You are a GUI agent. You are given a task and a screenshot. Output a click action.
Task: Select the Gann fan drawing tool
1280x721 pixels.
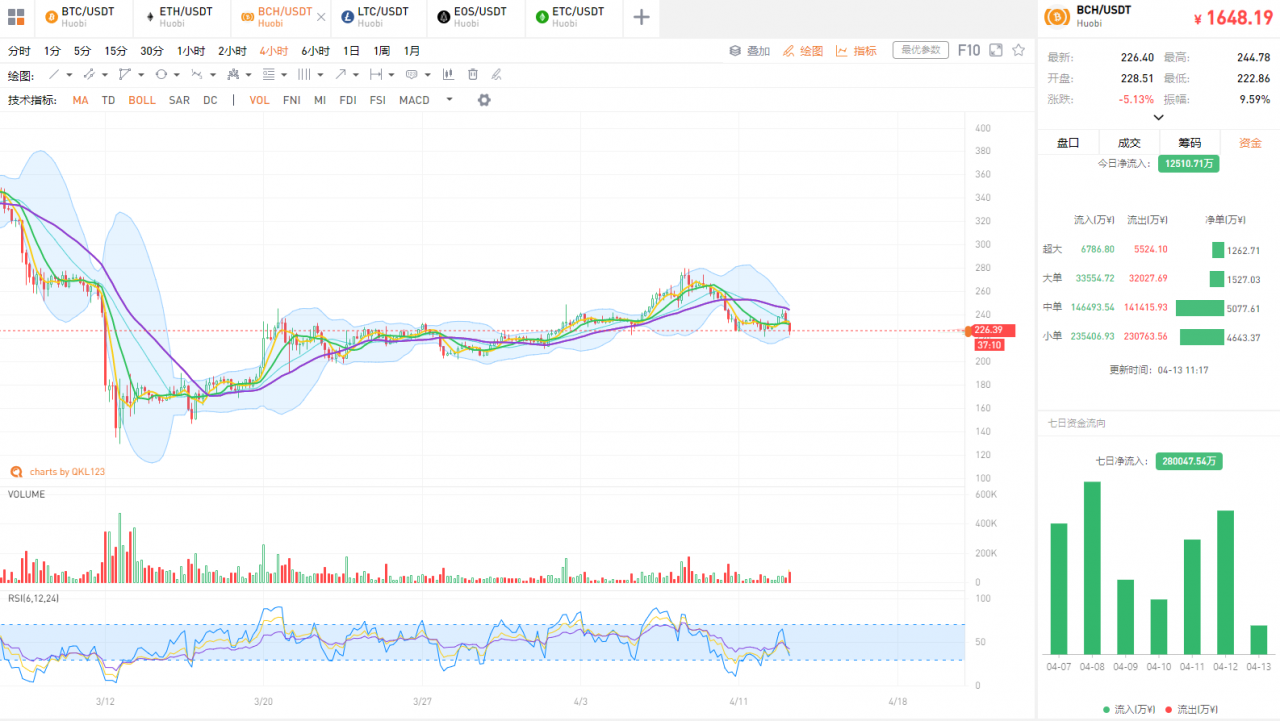(x=233, y=74)
